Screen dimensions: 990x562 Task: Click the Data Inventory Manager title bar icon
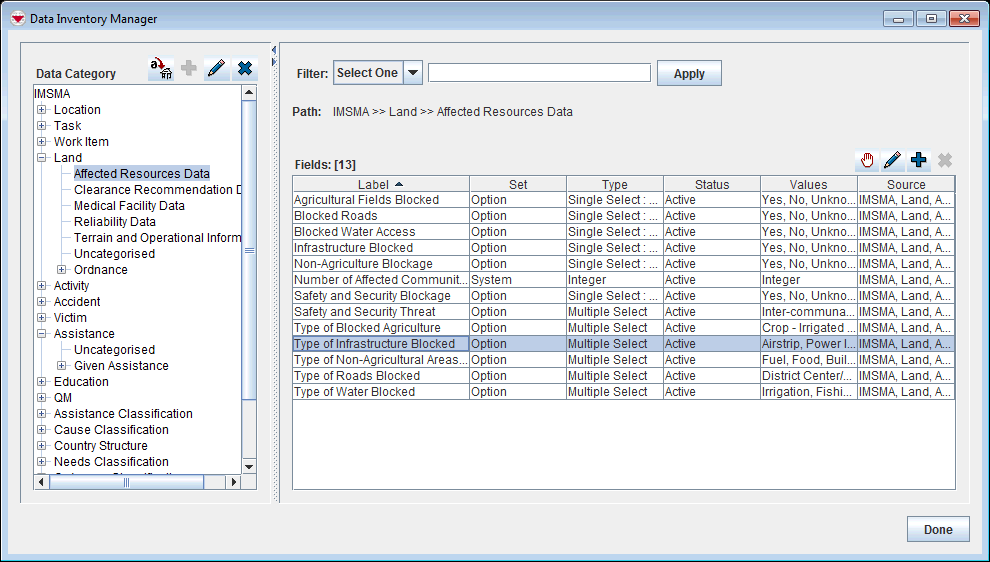click(17, 19)
